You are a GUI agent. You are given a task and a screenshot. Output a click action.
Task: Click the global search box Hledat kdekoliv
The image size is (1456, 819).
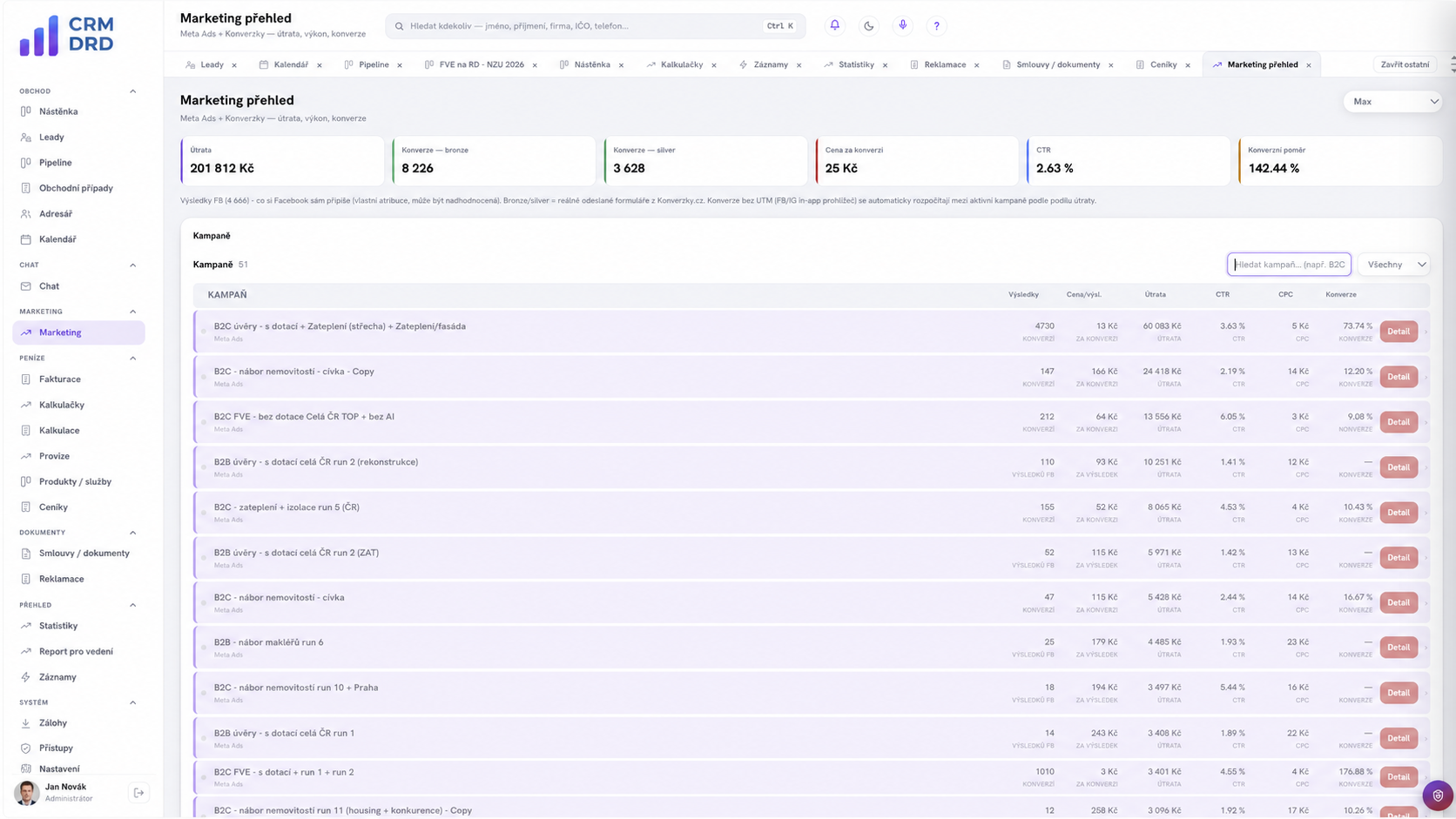[x=596, y=26]
